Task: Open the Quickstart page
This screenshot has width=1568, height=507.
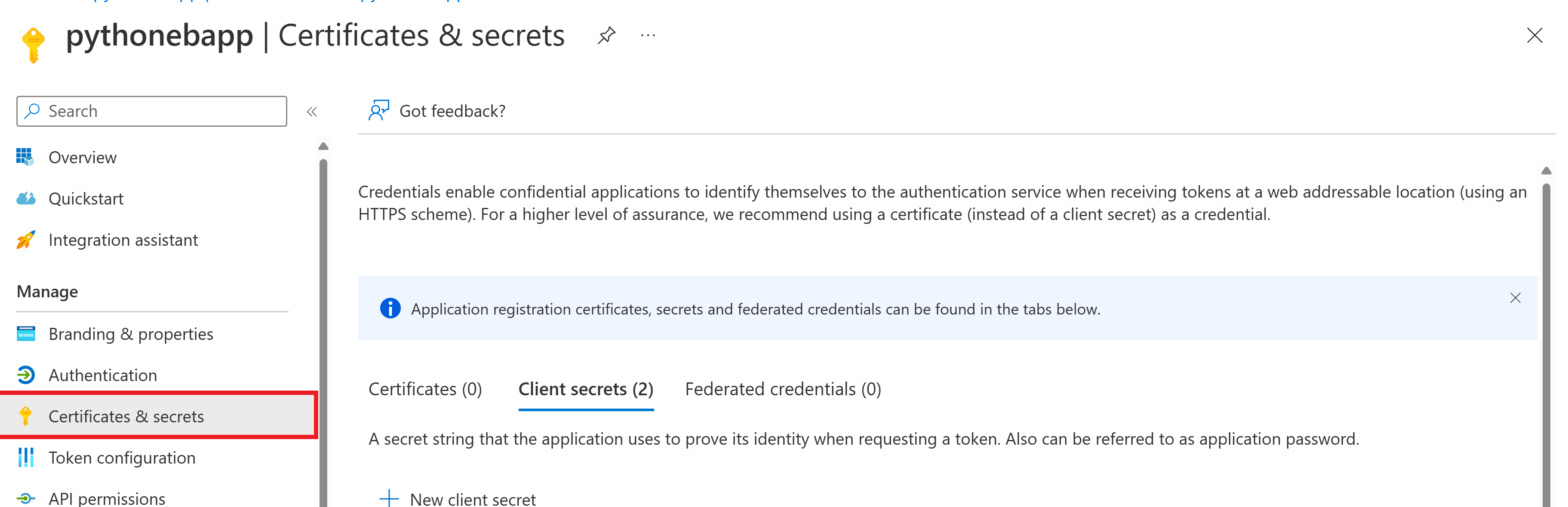Action: pyautogui.click(x=86, y=199)
